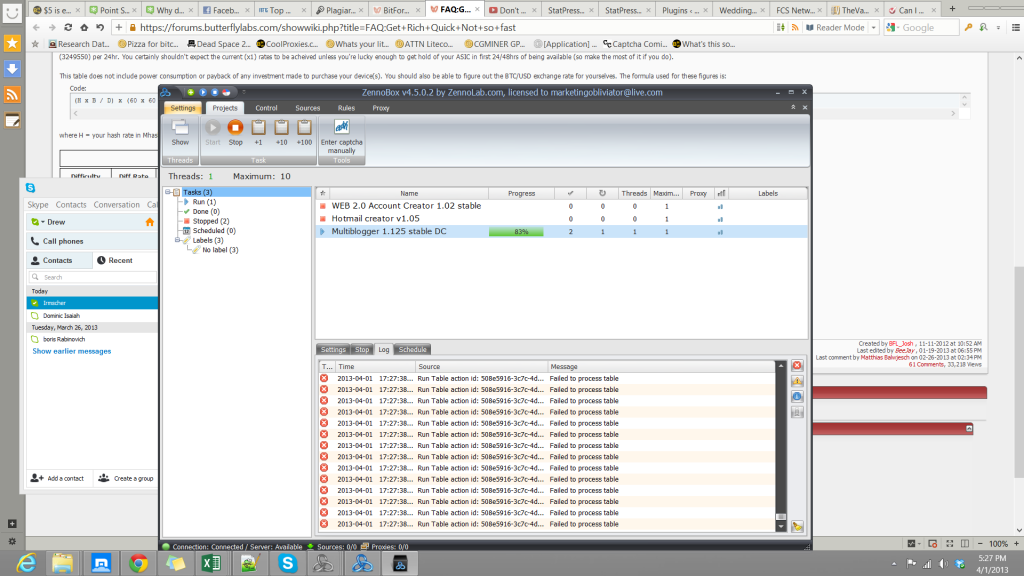
Task: Open Skype Conversation menu
Action: pyautogui.click(x=116, y=204)
